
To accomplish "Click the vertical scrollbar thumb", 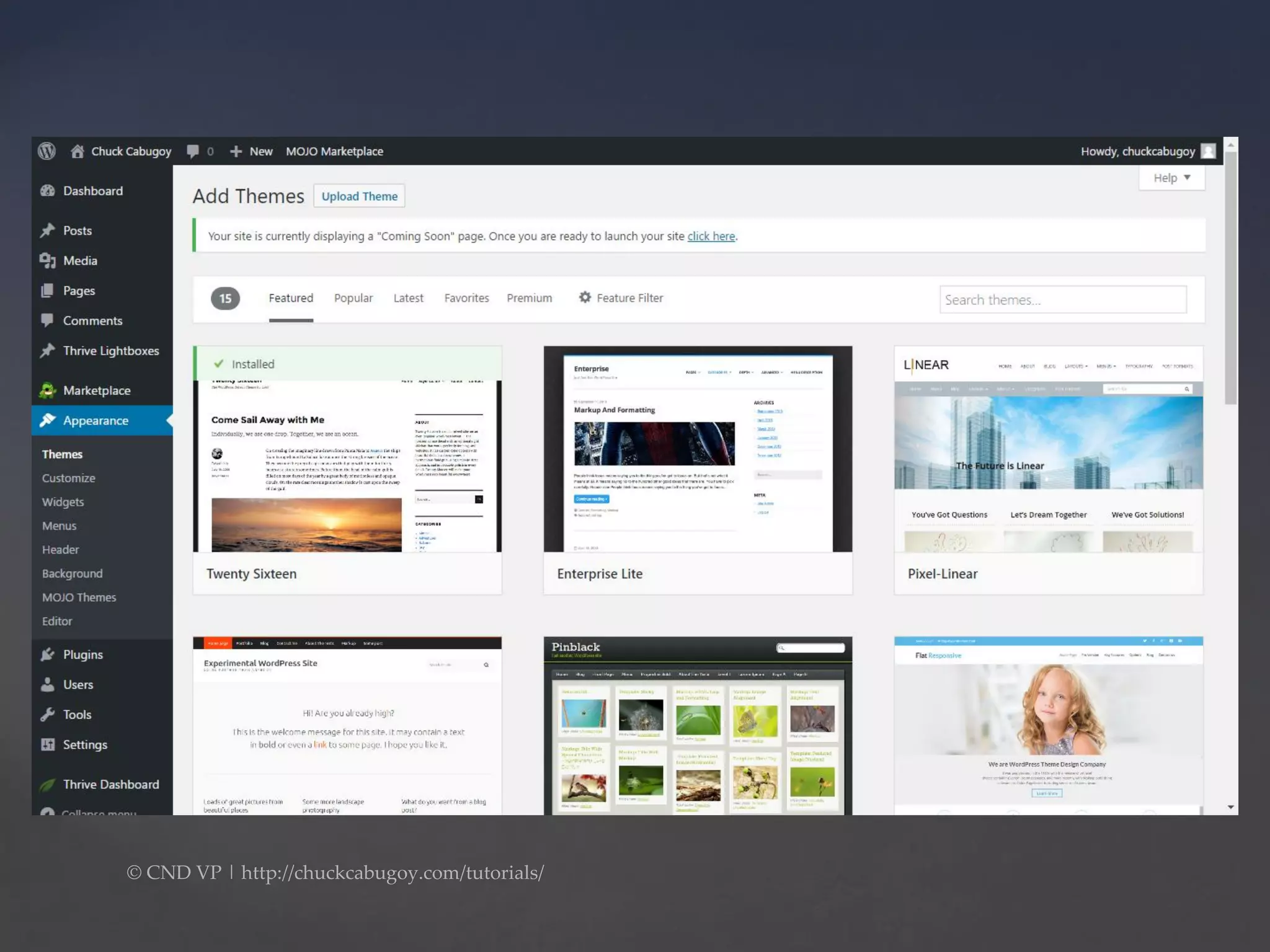I will pyautogui.click(x=1231, y=279).
